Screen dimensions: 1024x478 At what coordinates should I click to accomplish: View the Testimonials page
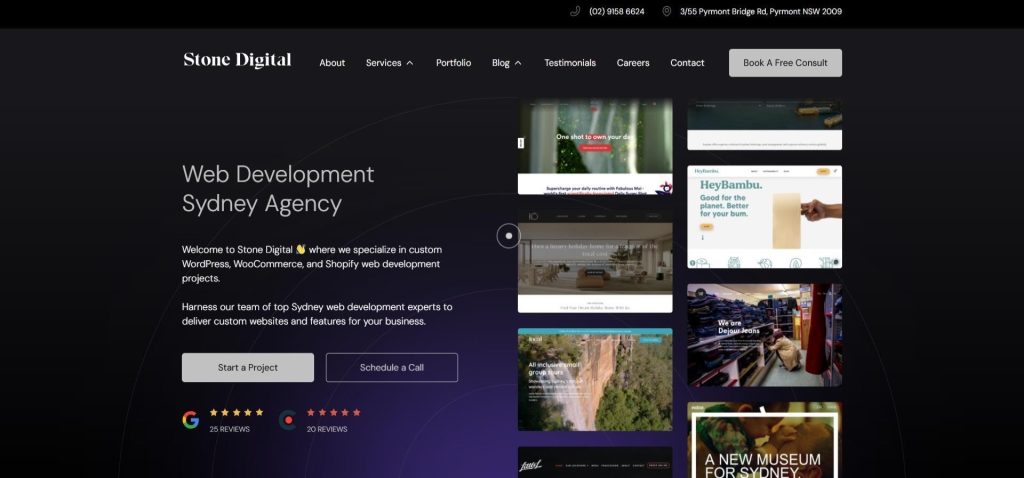click(x=570, y=63)
